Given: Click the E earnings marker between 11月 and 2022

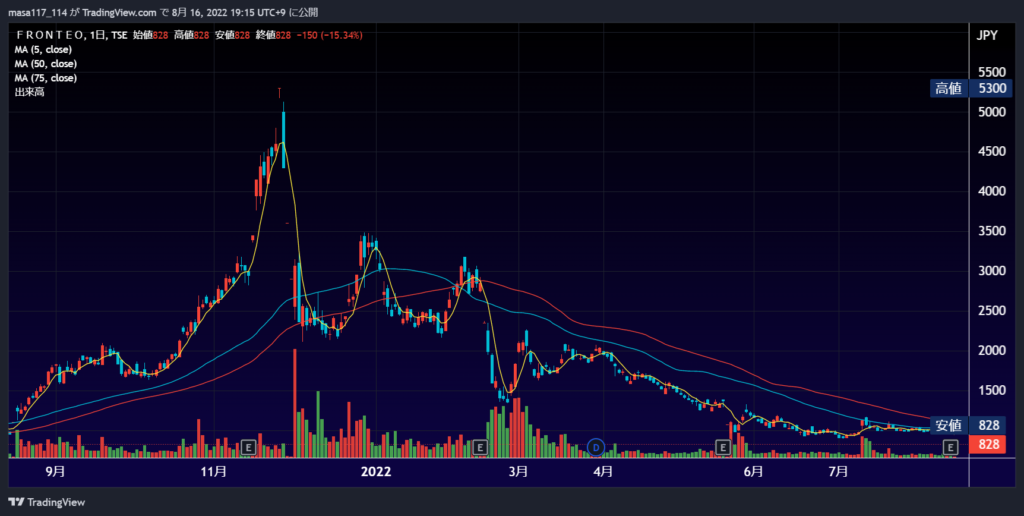Looking at the screenshot, I should tap(248, 447).
